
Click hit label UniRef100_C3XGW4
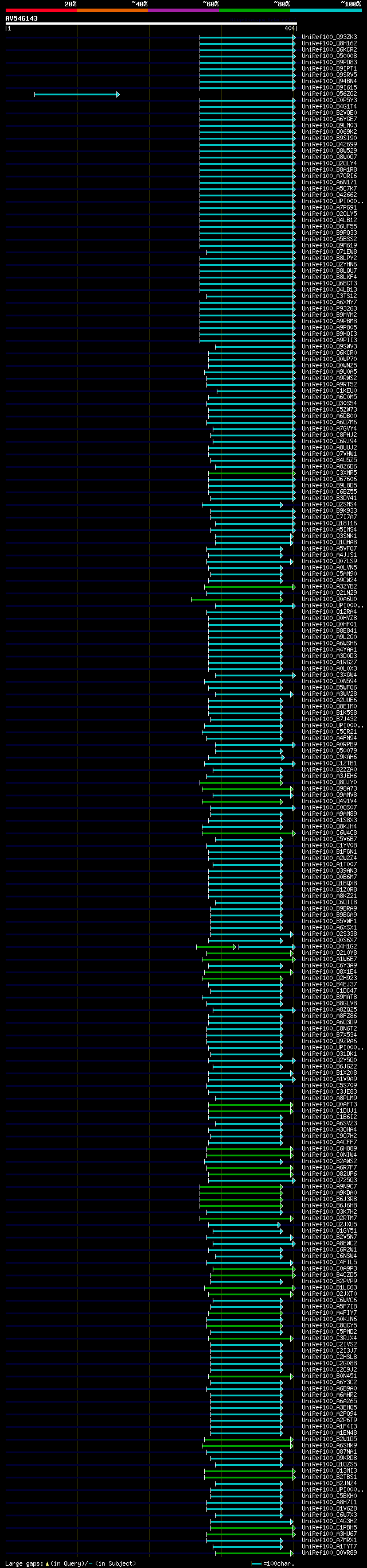329,675
